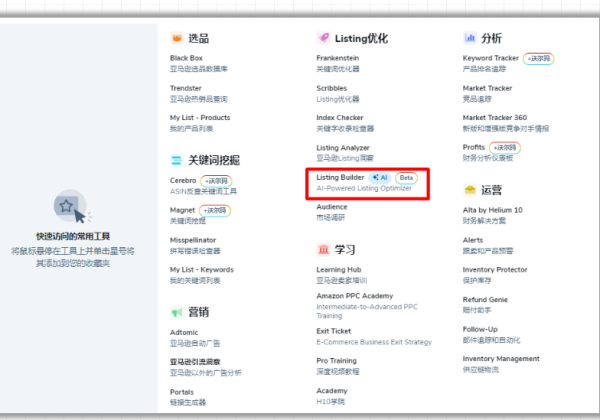Click the E-Commerce Business Exit Strategy text
This screenshot has height=420, width=600.
click(374, 342)
